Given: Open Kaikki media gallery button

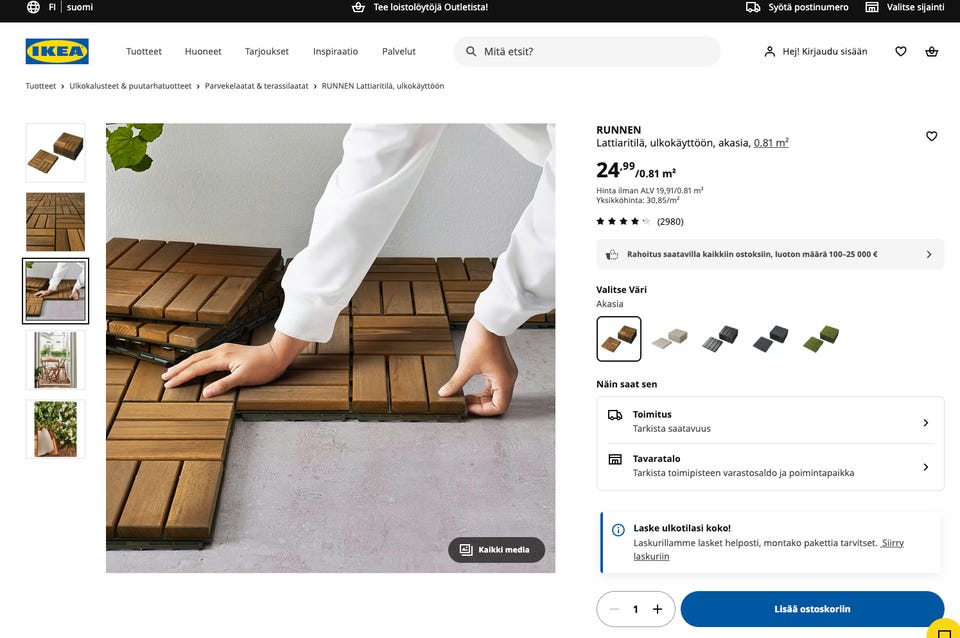Looking at the screenshot, I should point(497,550).
